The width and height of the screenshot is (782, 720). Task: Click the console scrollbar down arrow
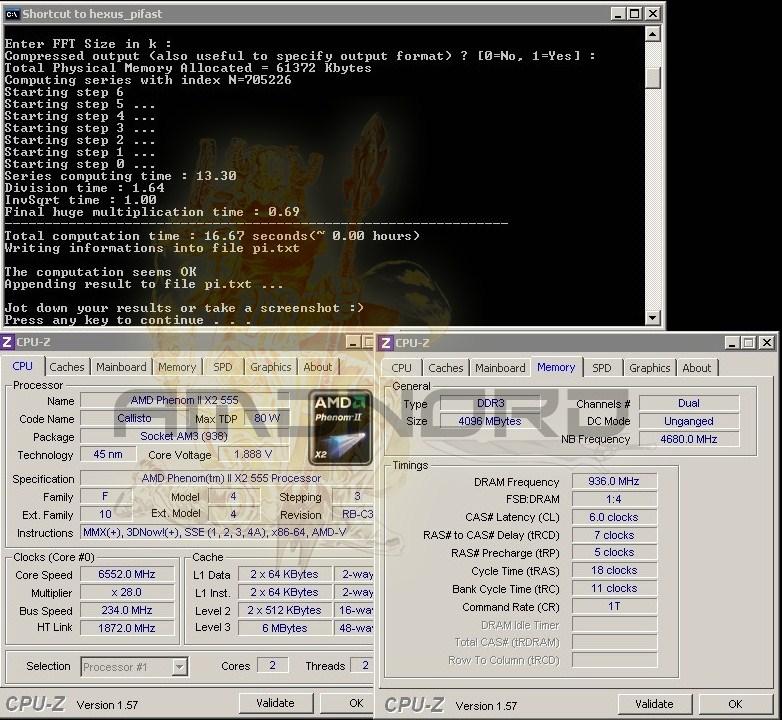652,318
